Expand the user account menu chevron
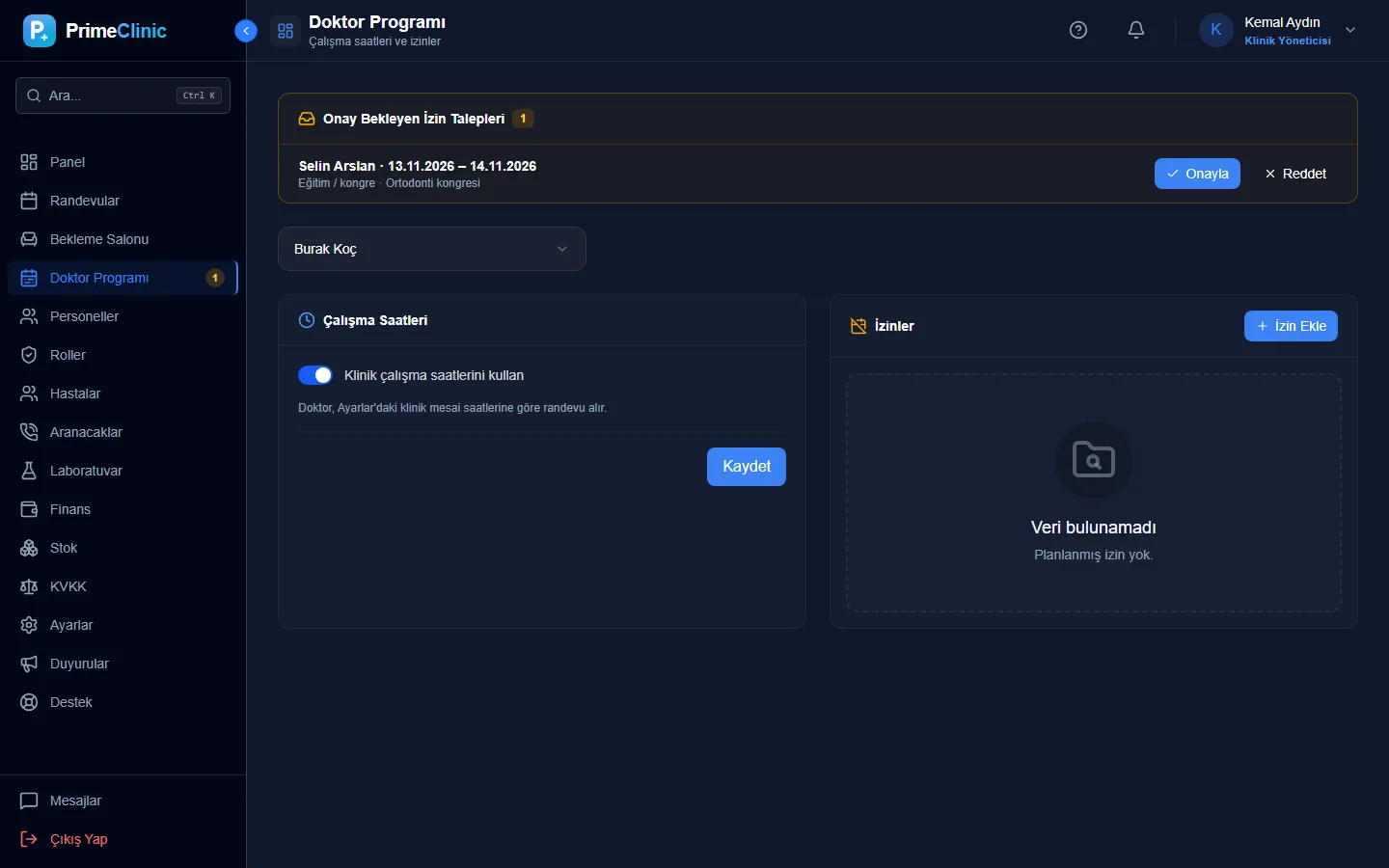The width and height of the screenshot is (1389, 868). click(1350, 30)
